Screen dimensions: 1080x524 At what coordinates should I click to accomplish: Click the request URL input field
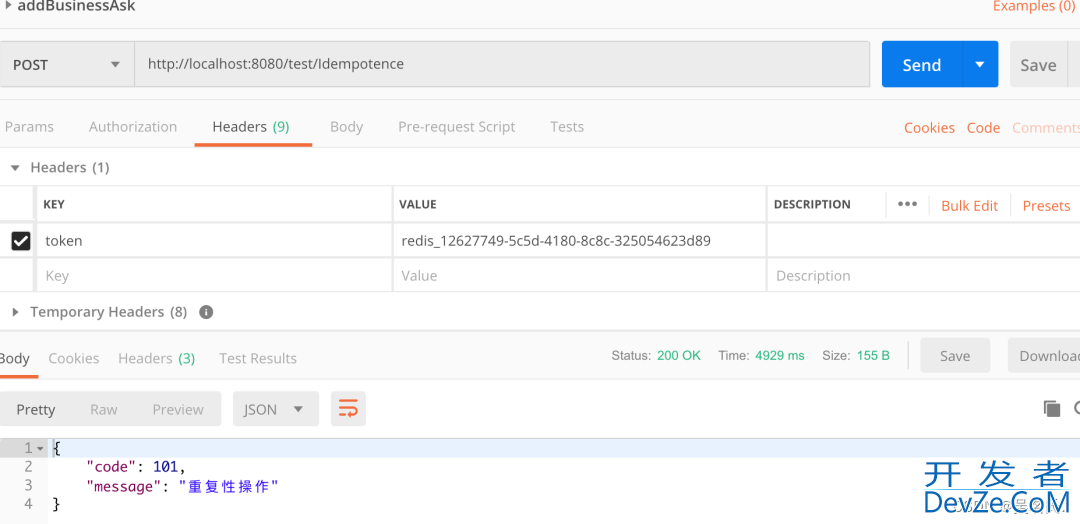coord(502,65)
